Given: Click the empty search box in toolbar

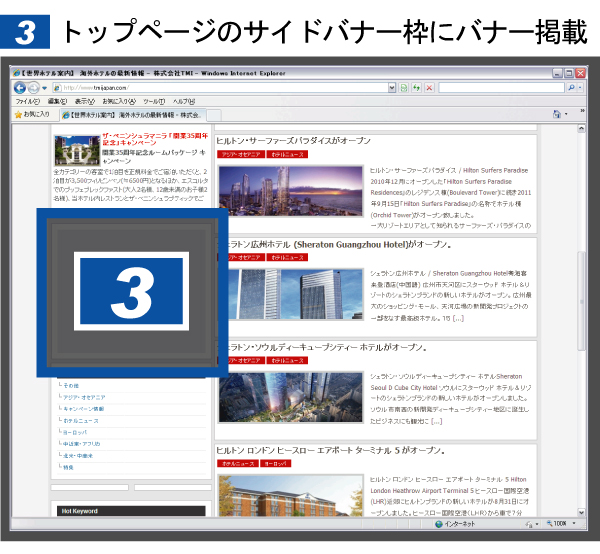Looking at the screenshot, I should (x=502, y=88).
